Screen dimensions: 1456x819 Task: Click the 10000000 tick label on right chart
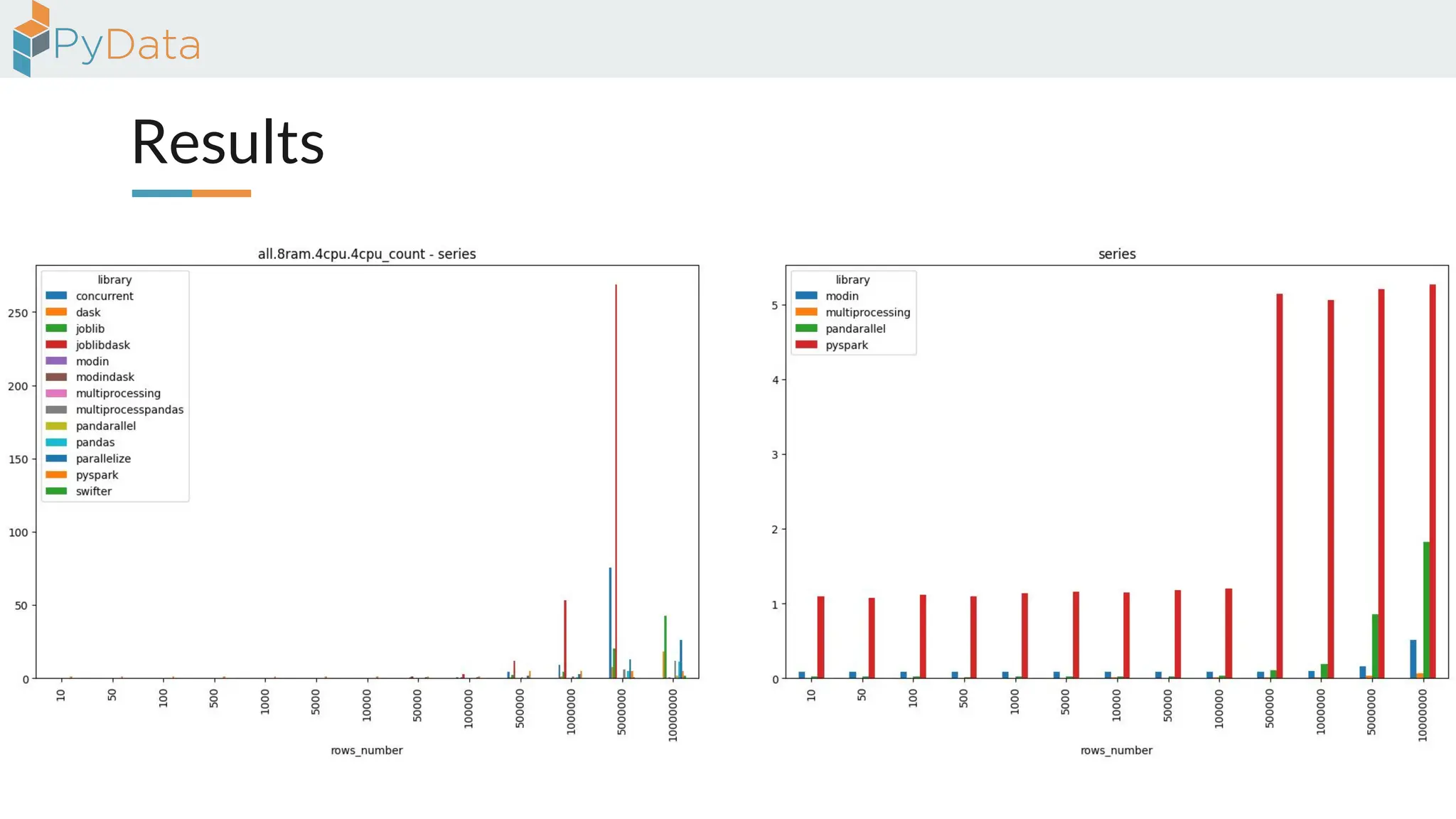click(x=1423, y=715)
